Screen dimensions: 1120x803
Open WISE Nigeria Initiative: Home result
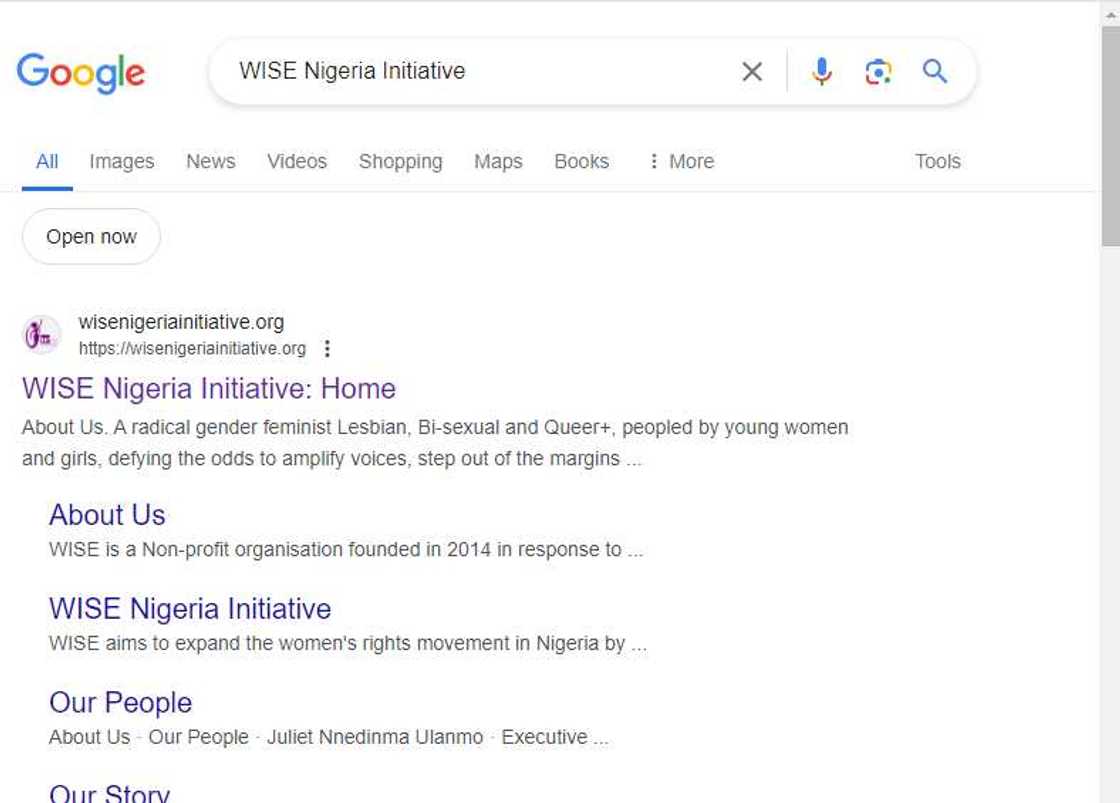[209, 389]
